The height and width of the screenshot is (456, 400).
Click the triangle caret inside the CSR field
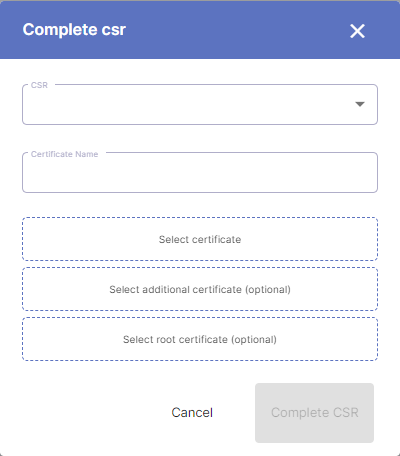pos(360,104)
